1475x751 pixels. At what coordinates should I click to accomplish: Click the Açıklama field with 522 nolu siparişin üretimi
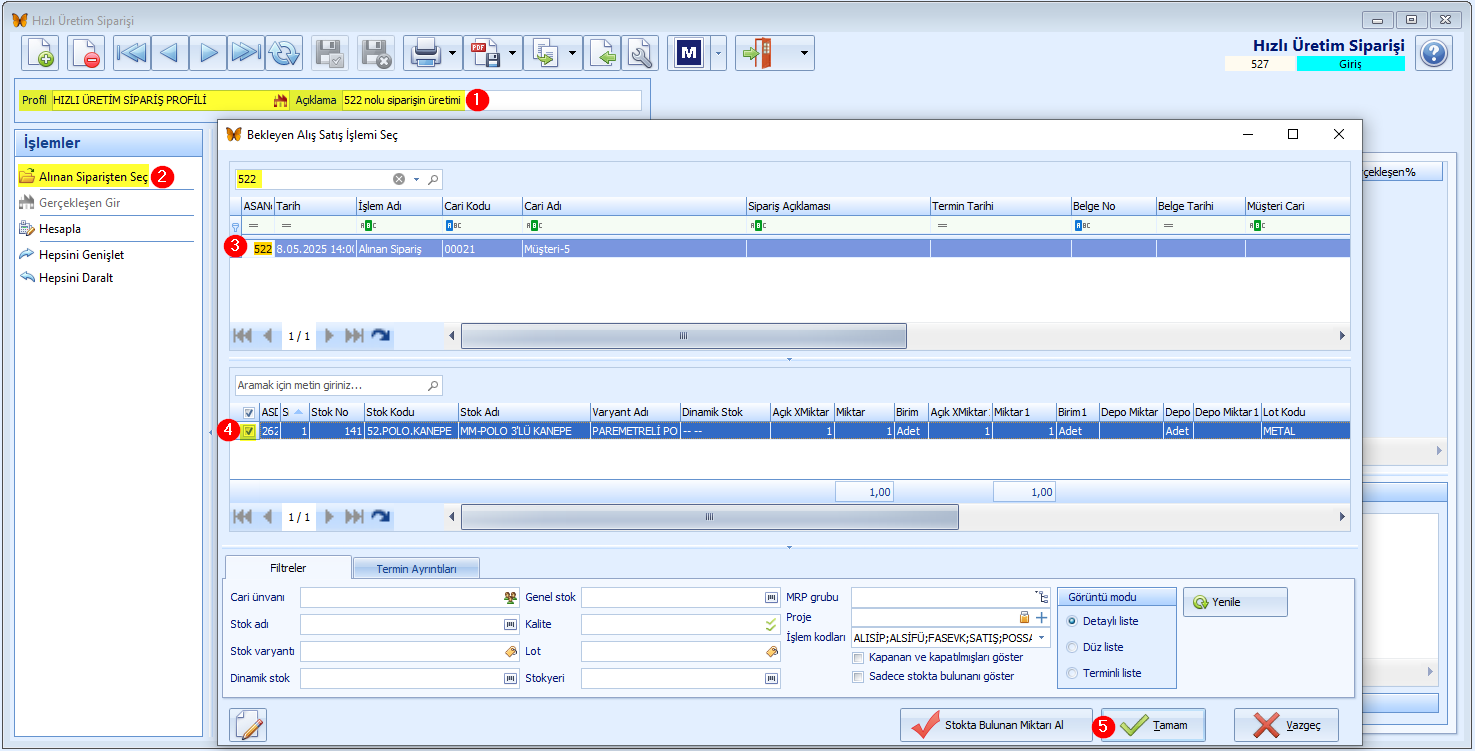point(491,101)
